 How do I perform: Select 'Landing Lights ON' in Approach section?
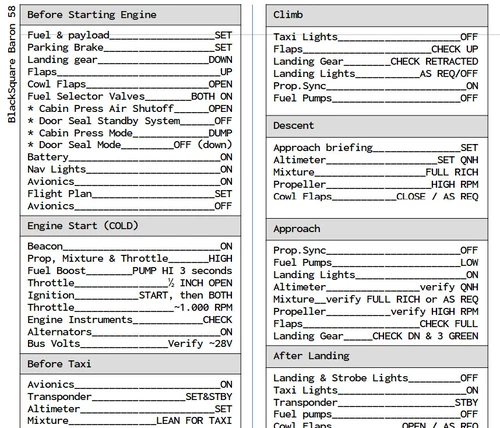tap(376, 275)
